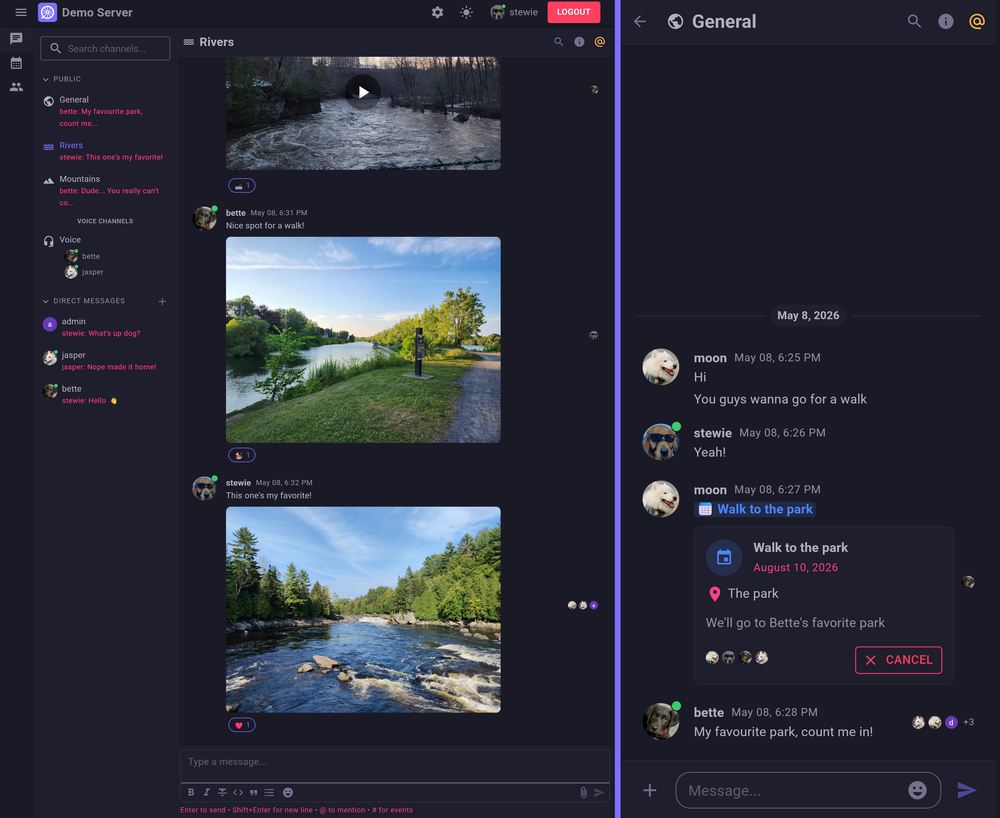This screenshot has height=818, width=1000.
Task: Open stewie's 'This one's my favorite!' photo
Action: (x=363, y=610)
